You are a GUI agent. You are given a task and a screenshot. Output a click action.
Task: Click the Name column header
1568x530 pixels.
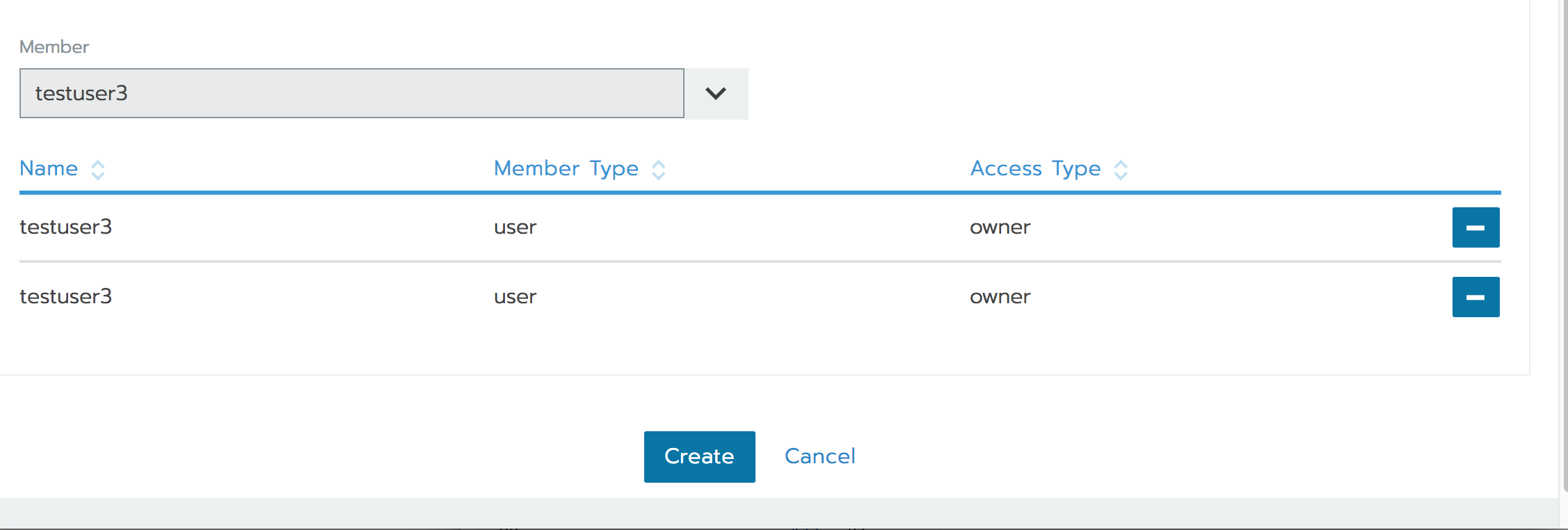(x=49, y=168)
